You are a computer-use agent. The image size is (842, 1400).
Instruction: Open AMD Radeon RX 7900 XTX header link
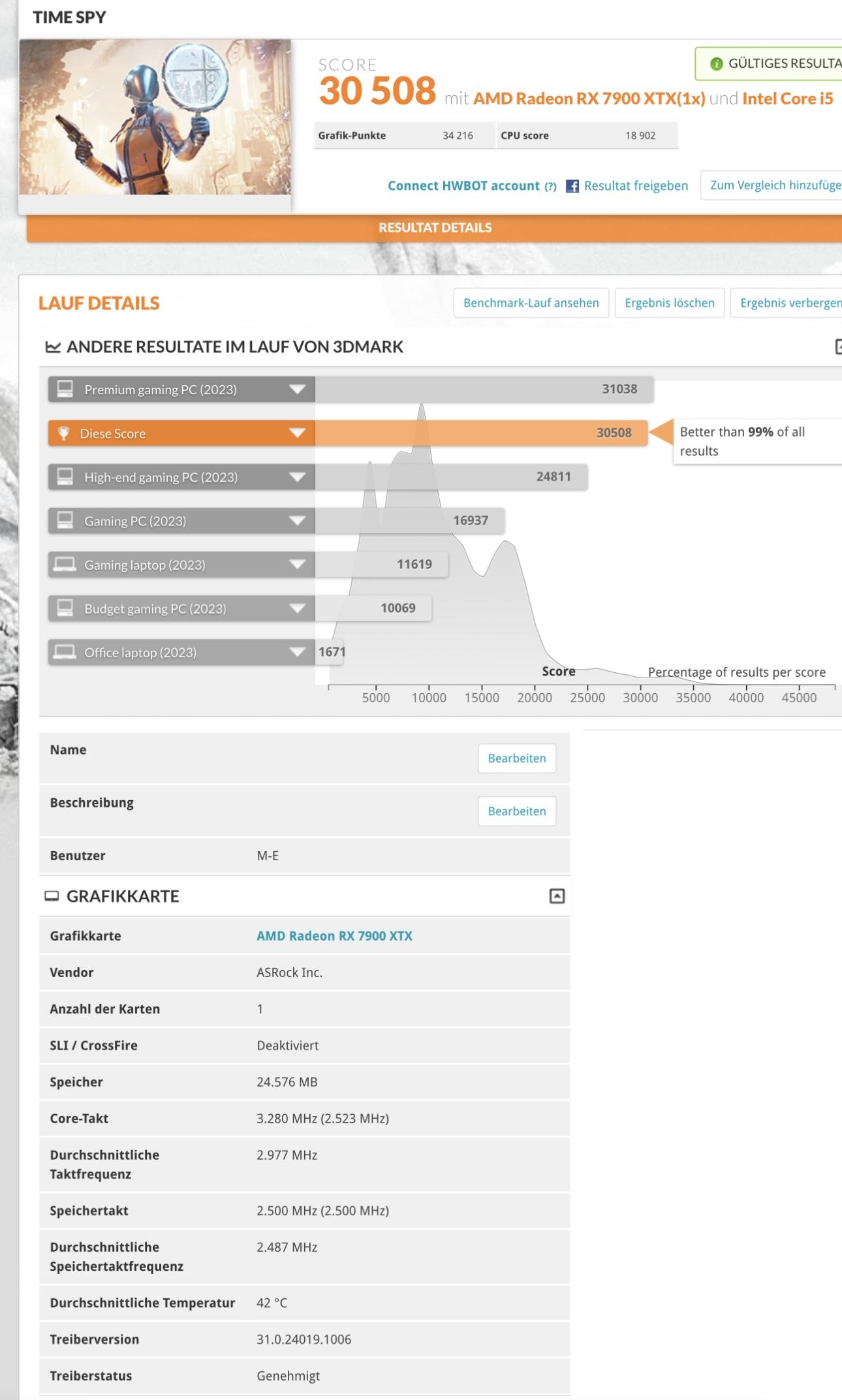tap(589, 99)
